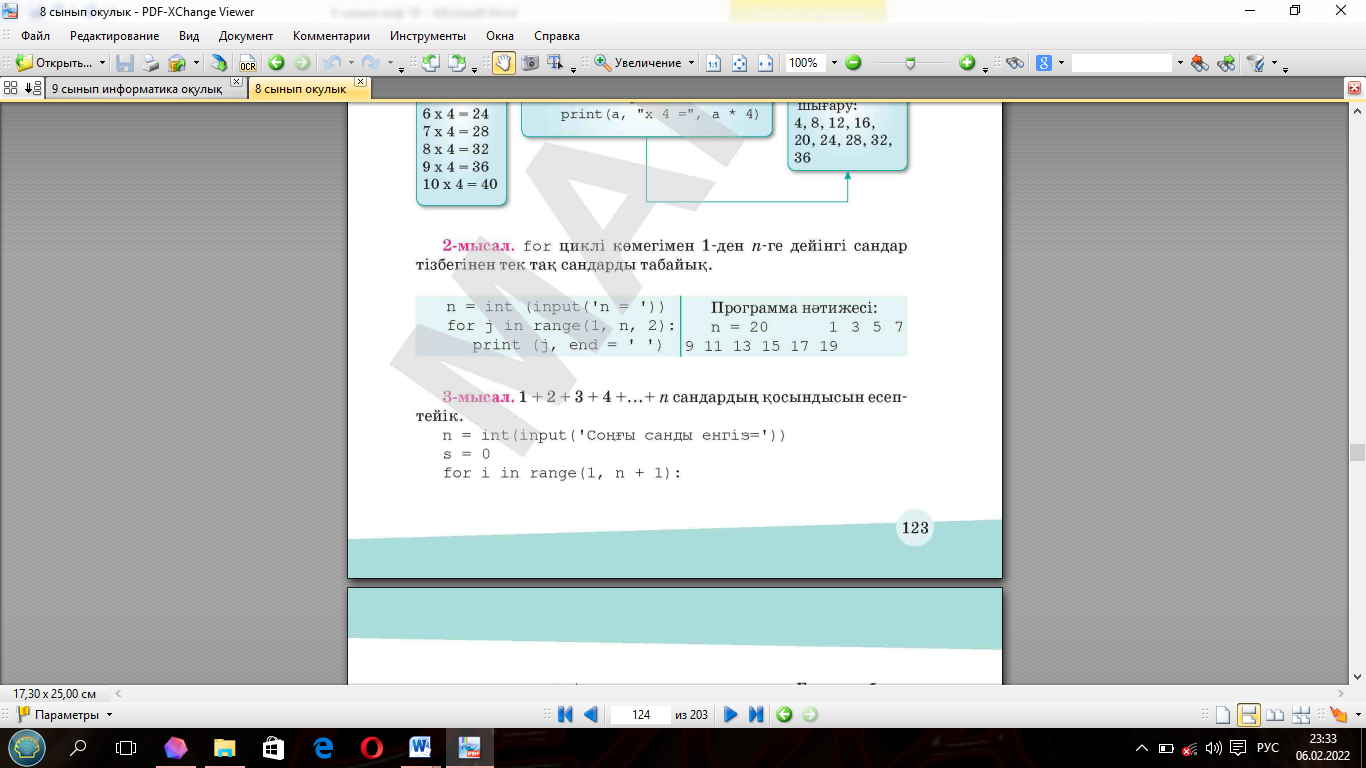
Task: Rotate page counterclockwise
Action: click(x=430, y=63)
